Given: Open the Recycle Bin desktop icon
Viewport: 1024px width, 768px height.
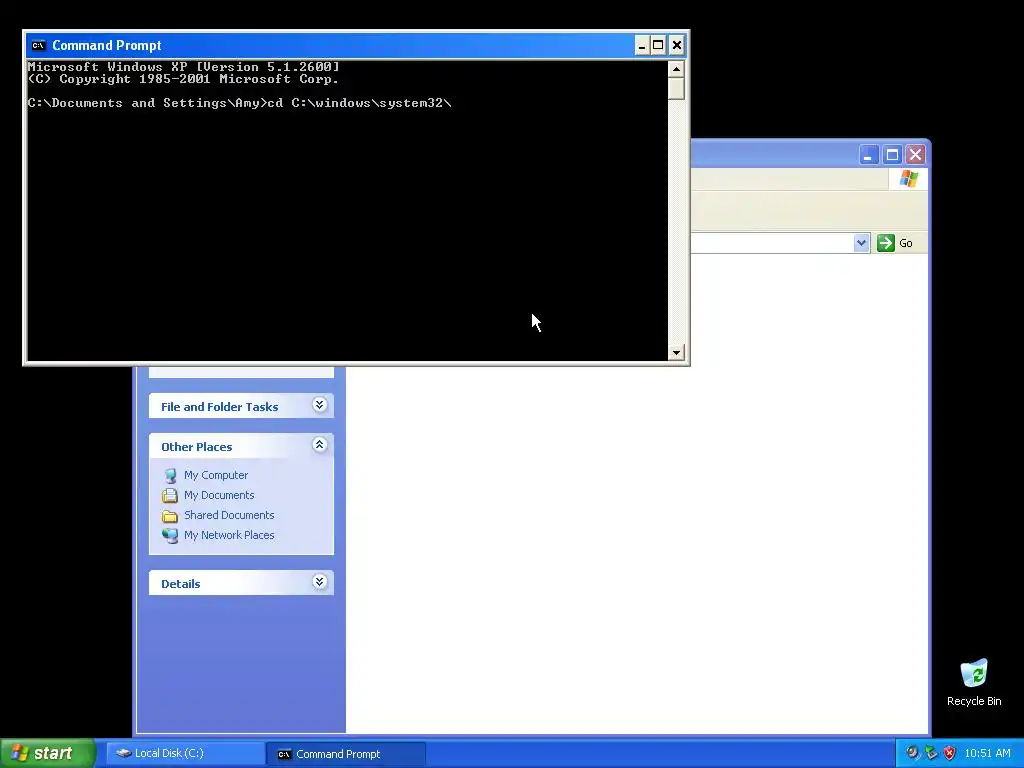Looking at the screenshot, I should coord(974,682).
